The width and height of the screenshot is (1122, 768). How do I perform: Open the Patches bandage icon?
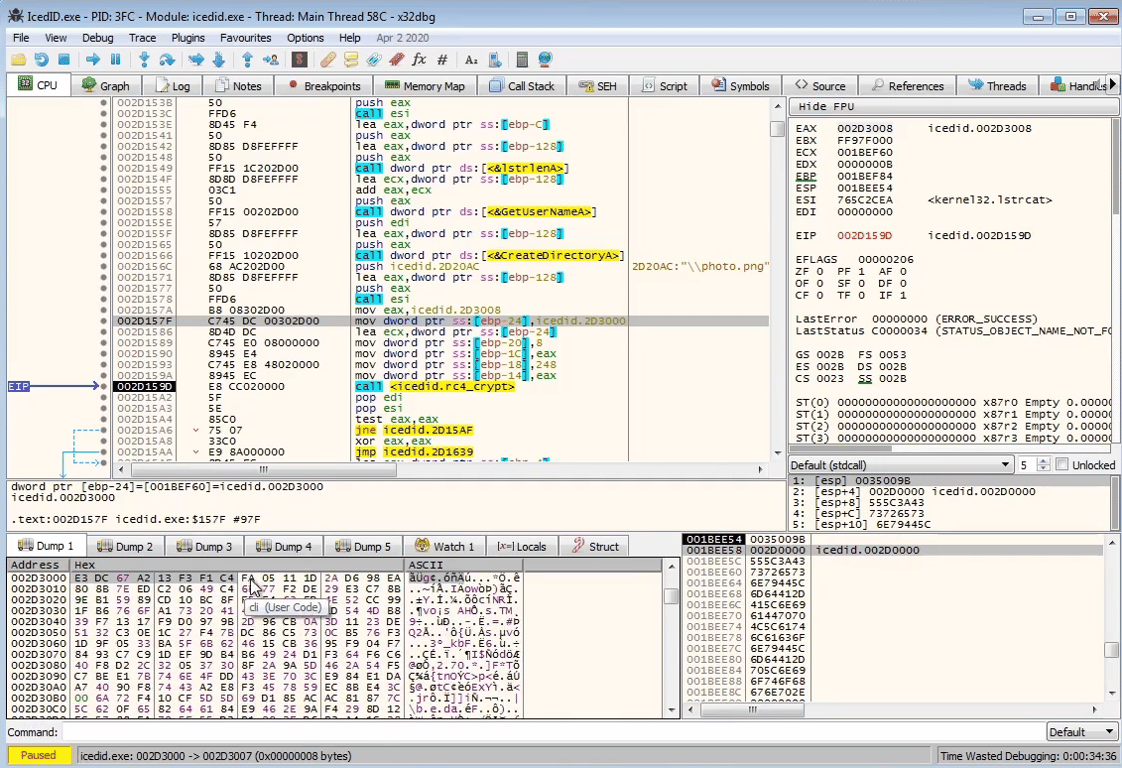(327, 60)
